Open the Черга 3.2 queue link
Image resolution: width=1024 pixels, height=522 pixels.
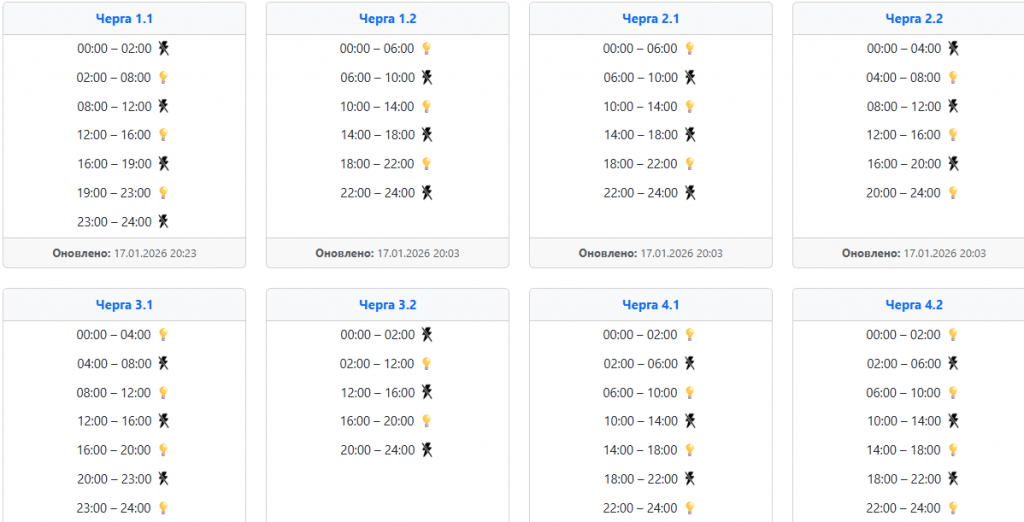tap(387, 305)
